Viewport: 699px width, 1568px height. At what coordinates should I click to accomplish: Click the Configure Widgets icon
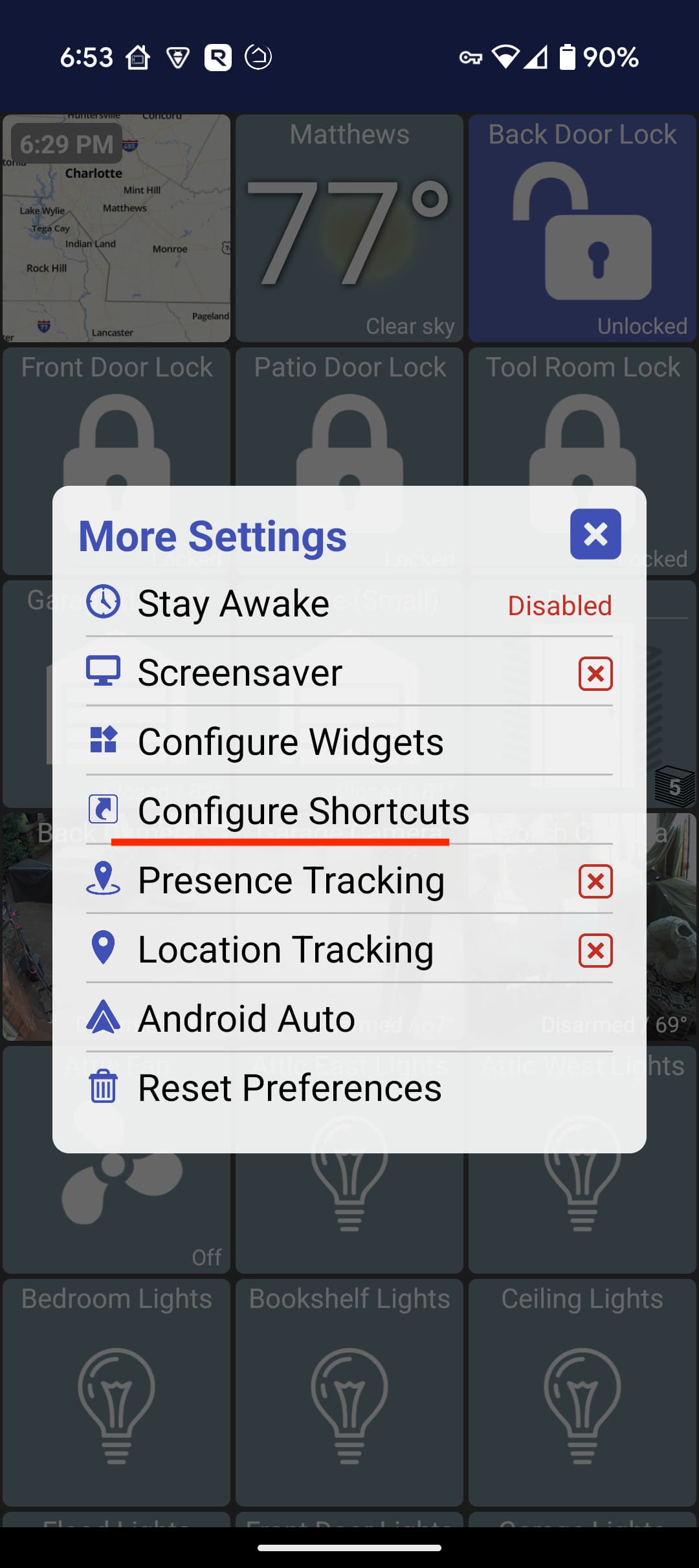click(104, 740)
